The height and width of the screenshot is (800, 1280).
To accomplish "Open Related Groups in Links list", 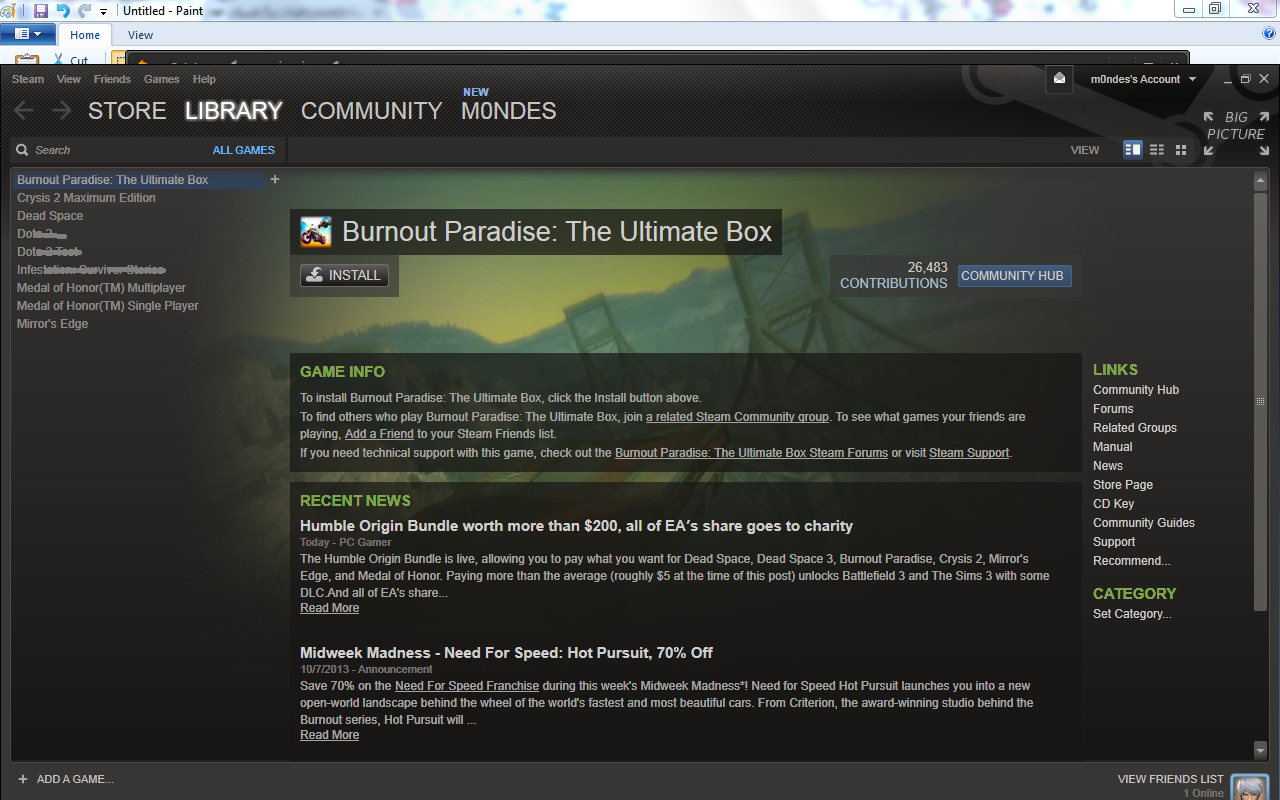I will pyautogui.click(x=1135, y=428).
